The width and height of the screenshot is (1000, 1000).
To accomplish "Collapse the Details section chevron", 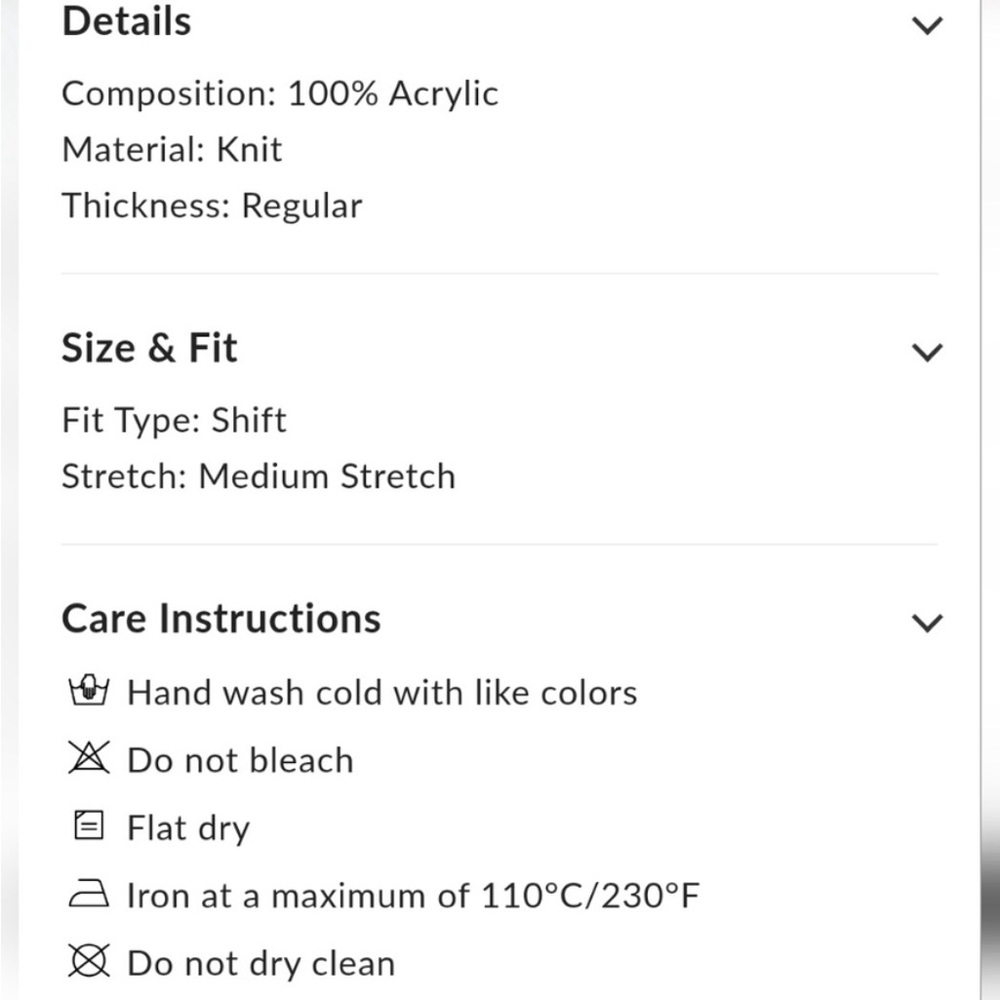I will (x=928, y=25).
